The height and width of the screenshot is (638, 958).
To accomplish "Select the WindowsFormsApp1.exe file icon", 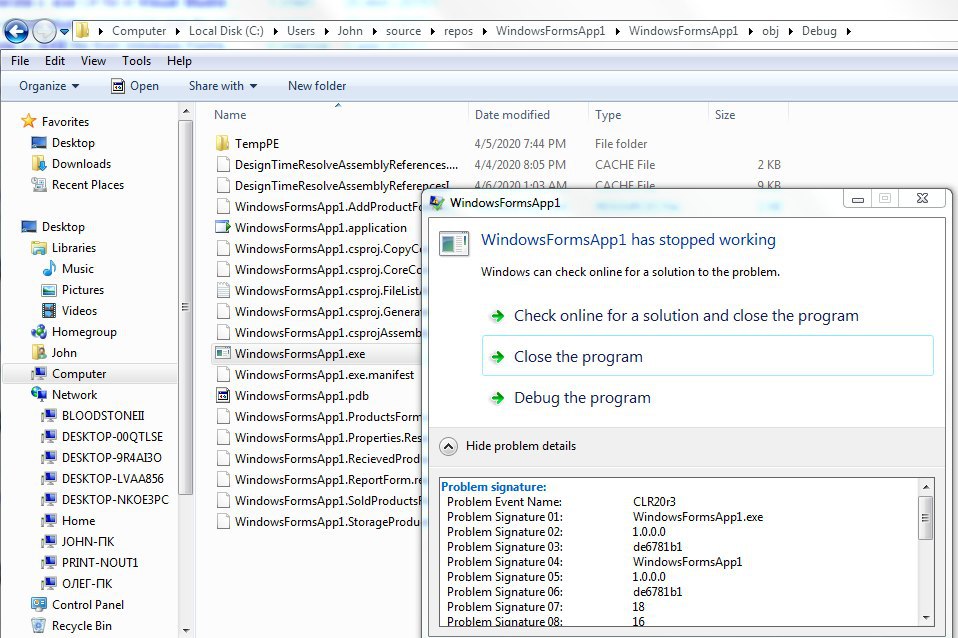I will (223, 353).
